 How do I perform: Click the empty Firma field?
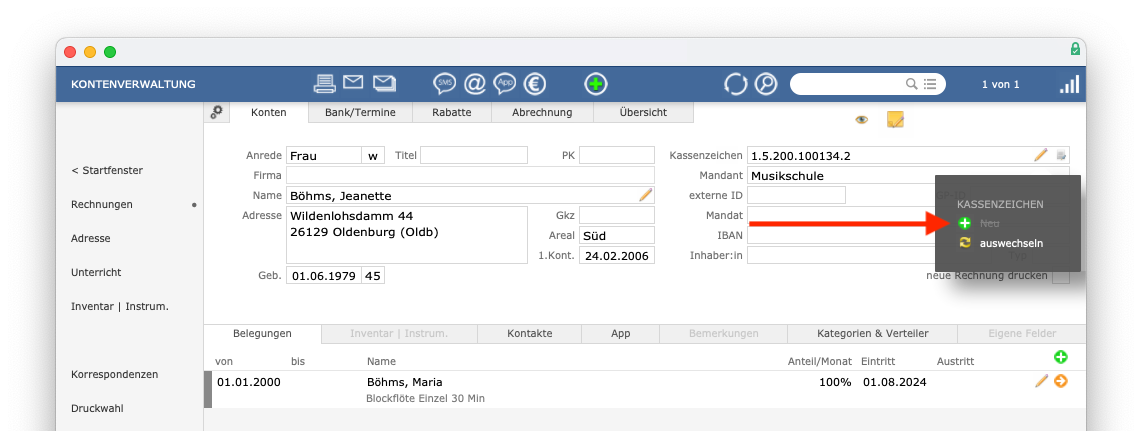click(x=470, y=175)
